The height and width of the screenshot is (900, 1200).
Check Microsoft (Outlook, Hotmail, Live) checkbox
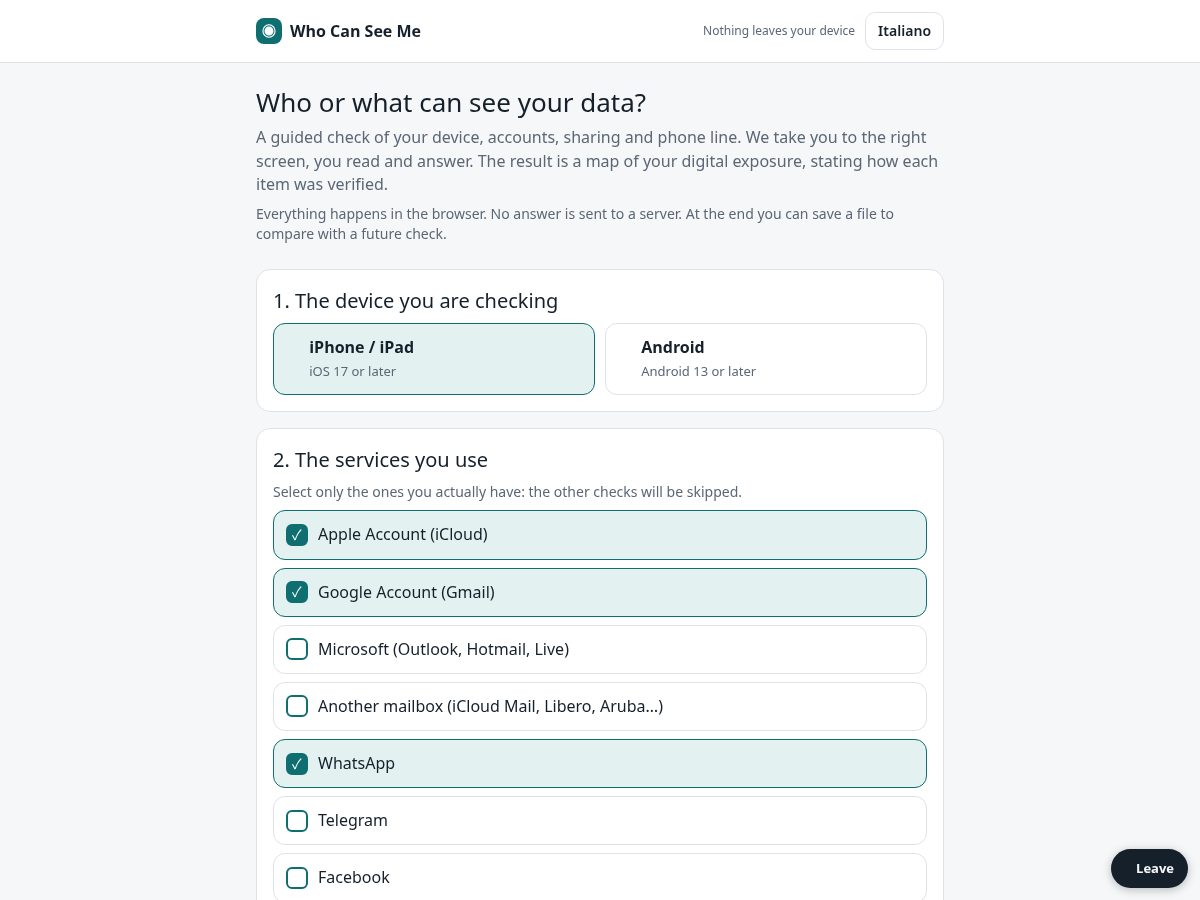[x=297, y=649]
